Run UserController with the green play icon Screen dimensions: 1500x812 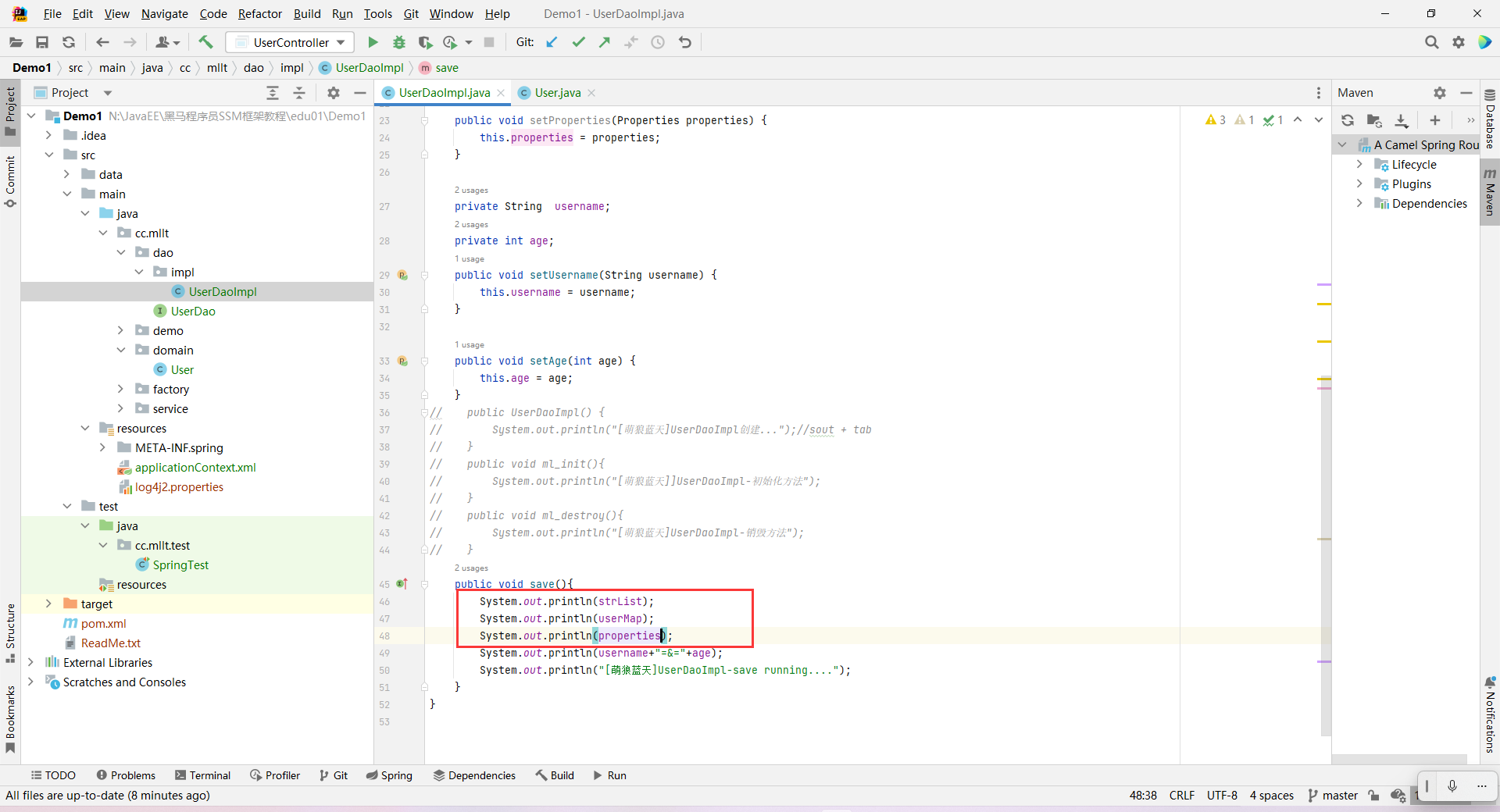point(373,42)
